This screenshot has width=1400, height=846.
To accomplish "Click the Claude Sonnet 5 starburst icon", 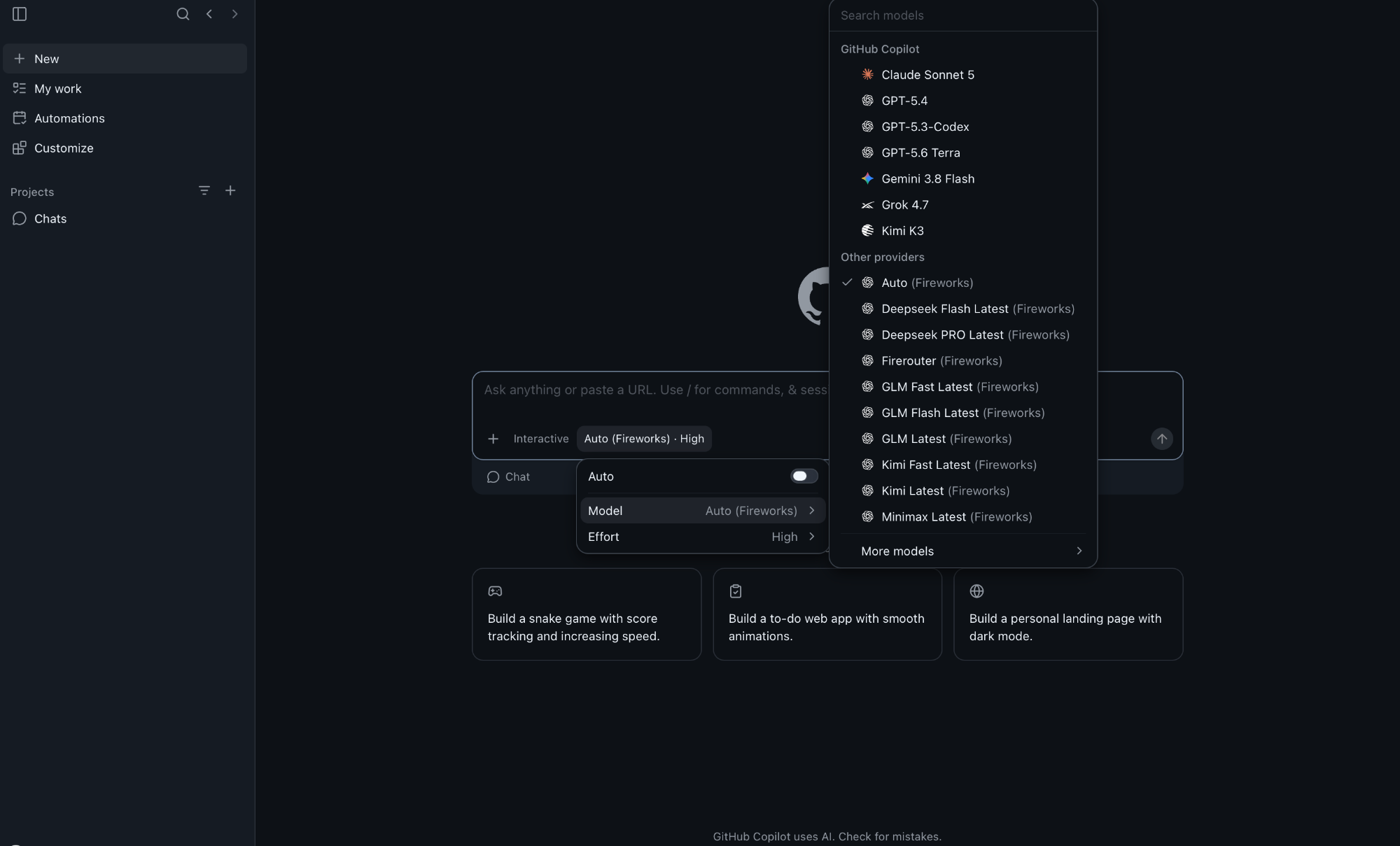I will click(867, 74).
